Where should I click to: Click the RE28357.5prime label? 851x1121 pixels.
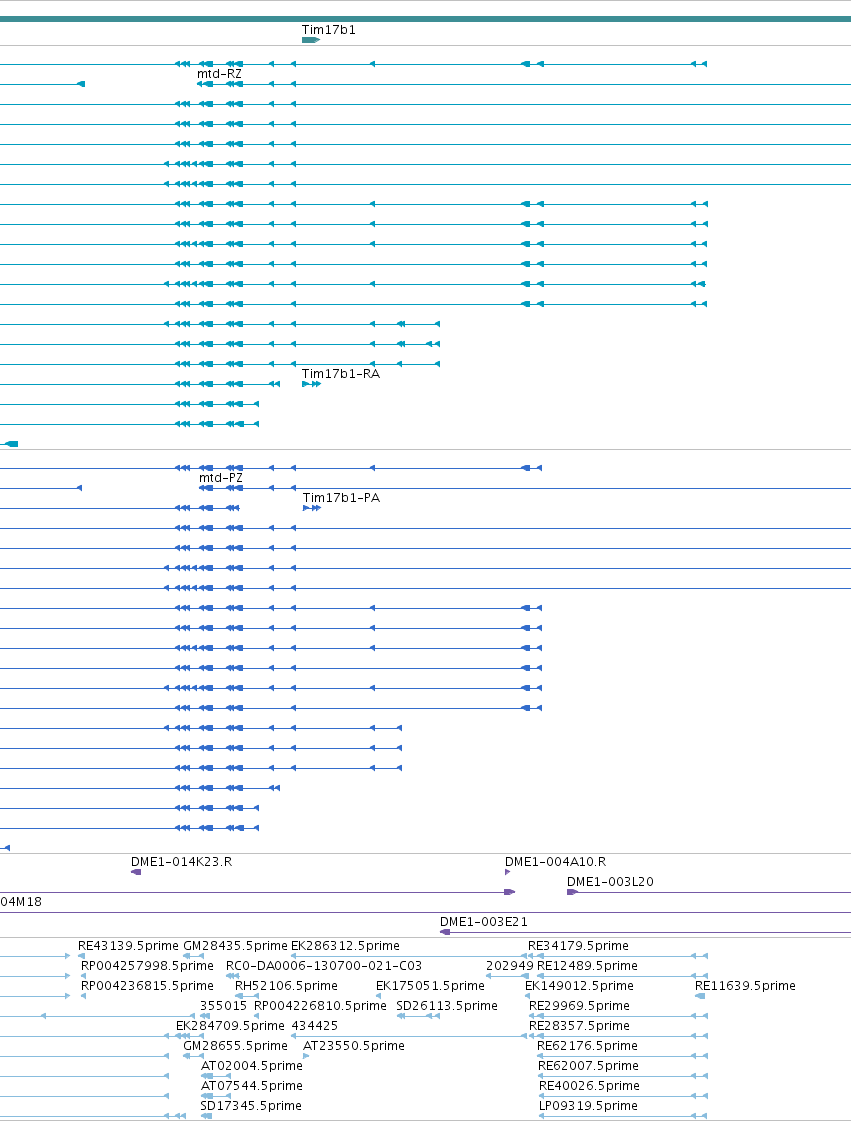[x=579, y=1026]
